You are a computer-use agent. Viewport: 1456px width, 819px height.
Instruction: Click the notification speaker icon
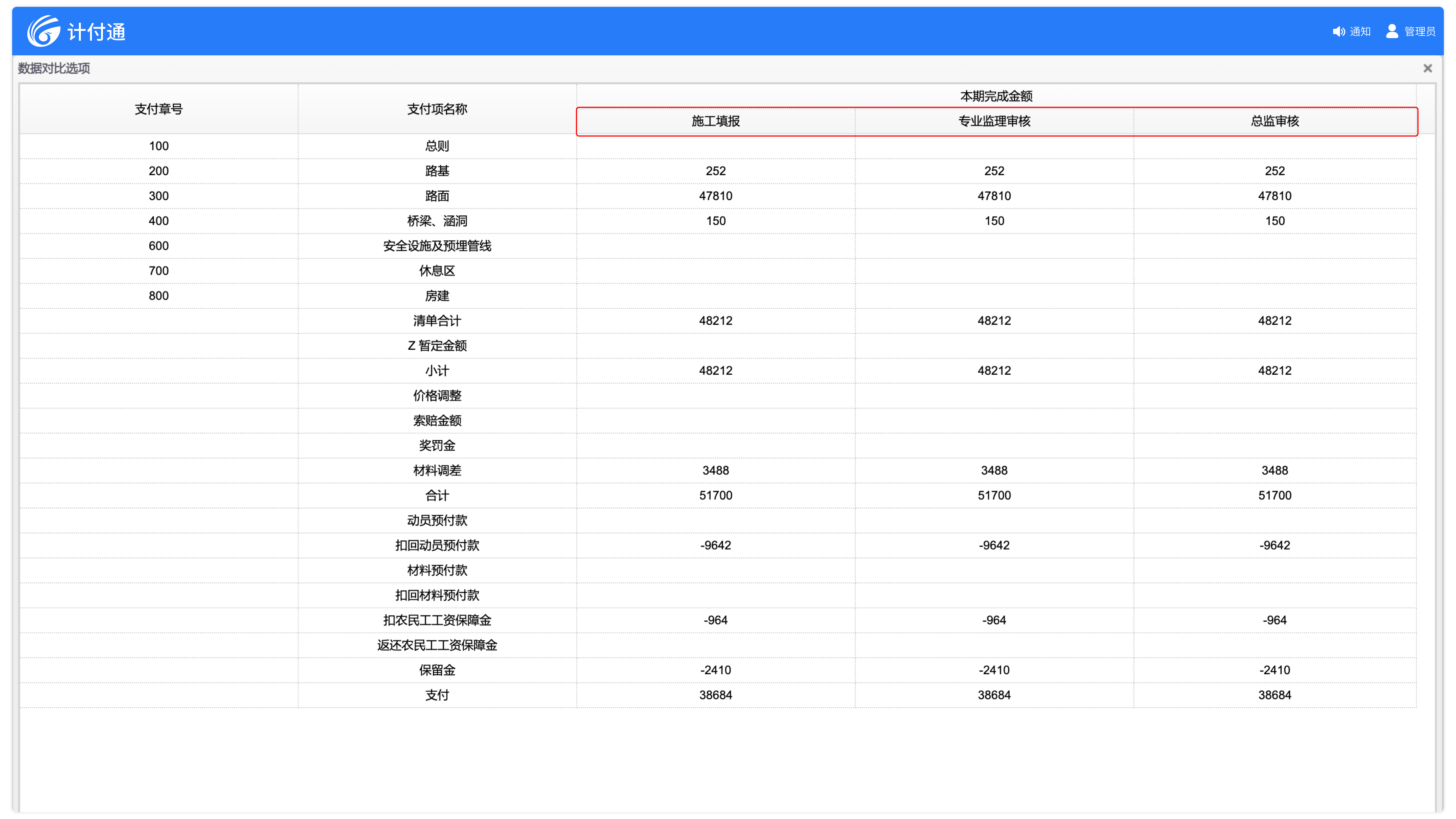[x=1338, y=32]
